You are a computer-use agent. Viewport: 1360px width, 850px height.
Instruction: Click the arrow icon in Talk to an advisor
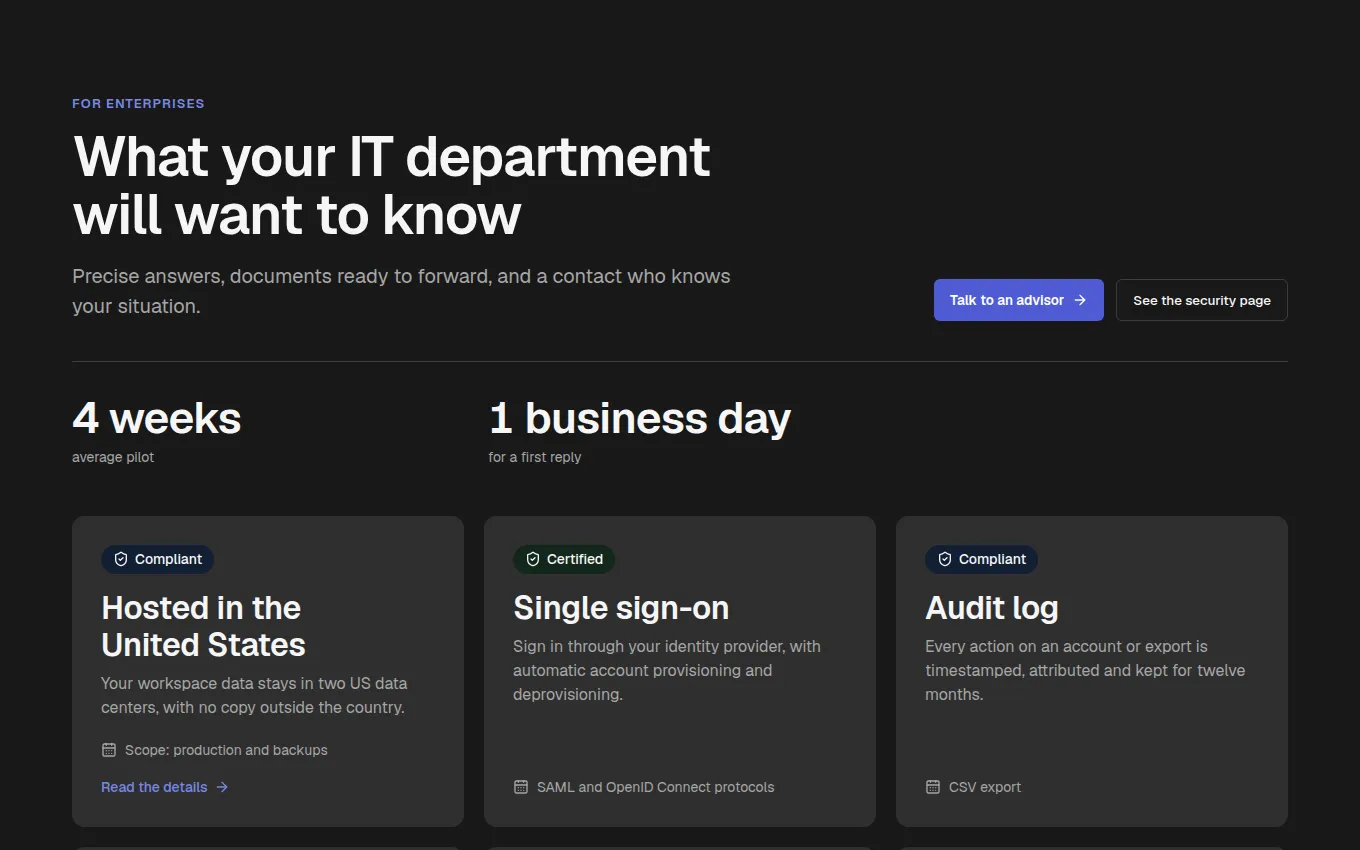tap(1080, 300)
